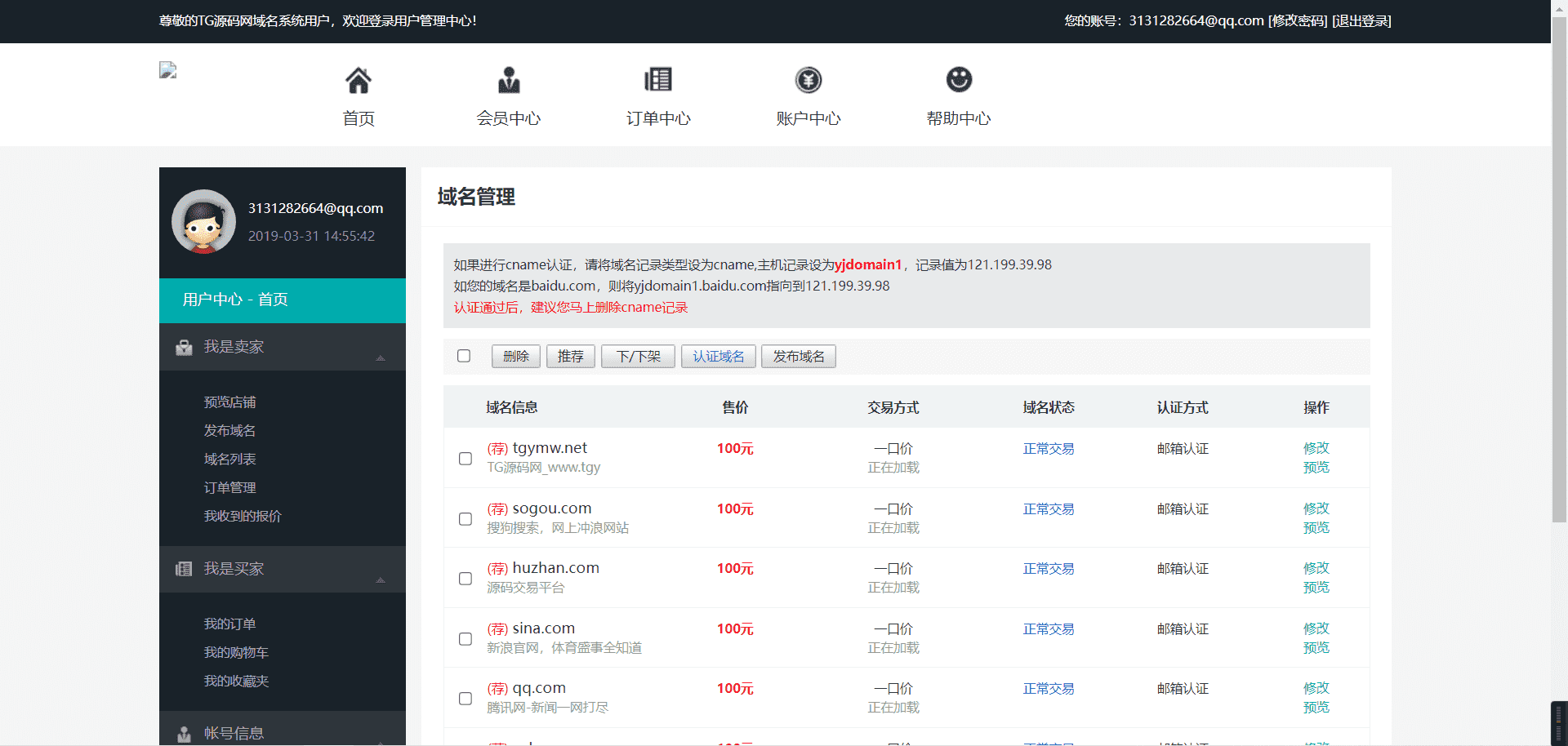
Task: Click the home icon above 首页
Action: point(359,80)
